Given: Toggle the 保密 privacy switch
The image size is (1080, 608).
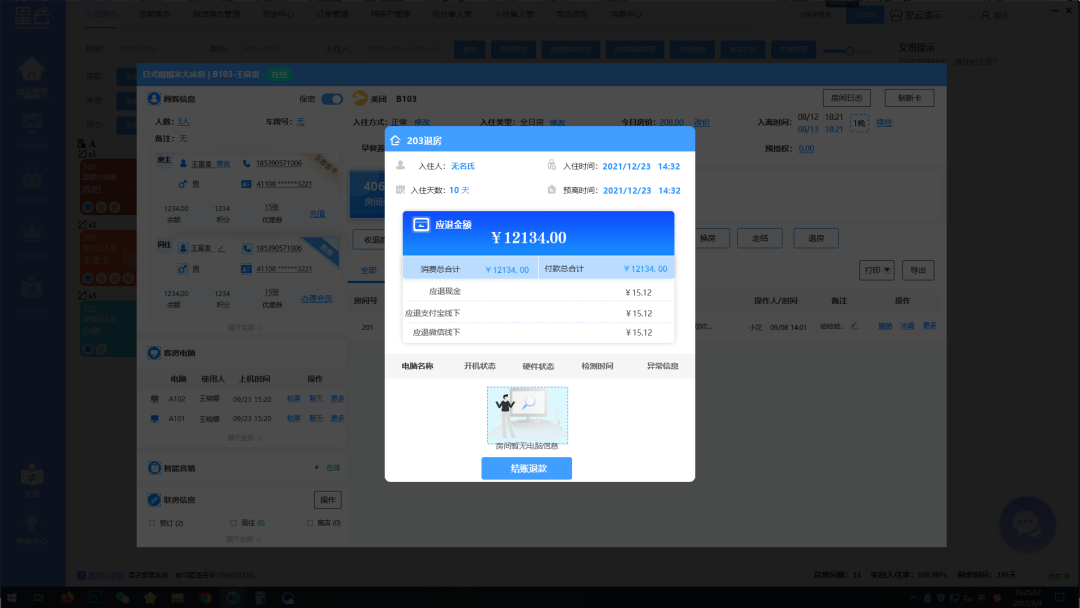Looking at the screenshot, I should 332,99.
